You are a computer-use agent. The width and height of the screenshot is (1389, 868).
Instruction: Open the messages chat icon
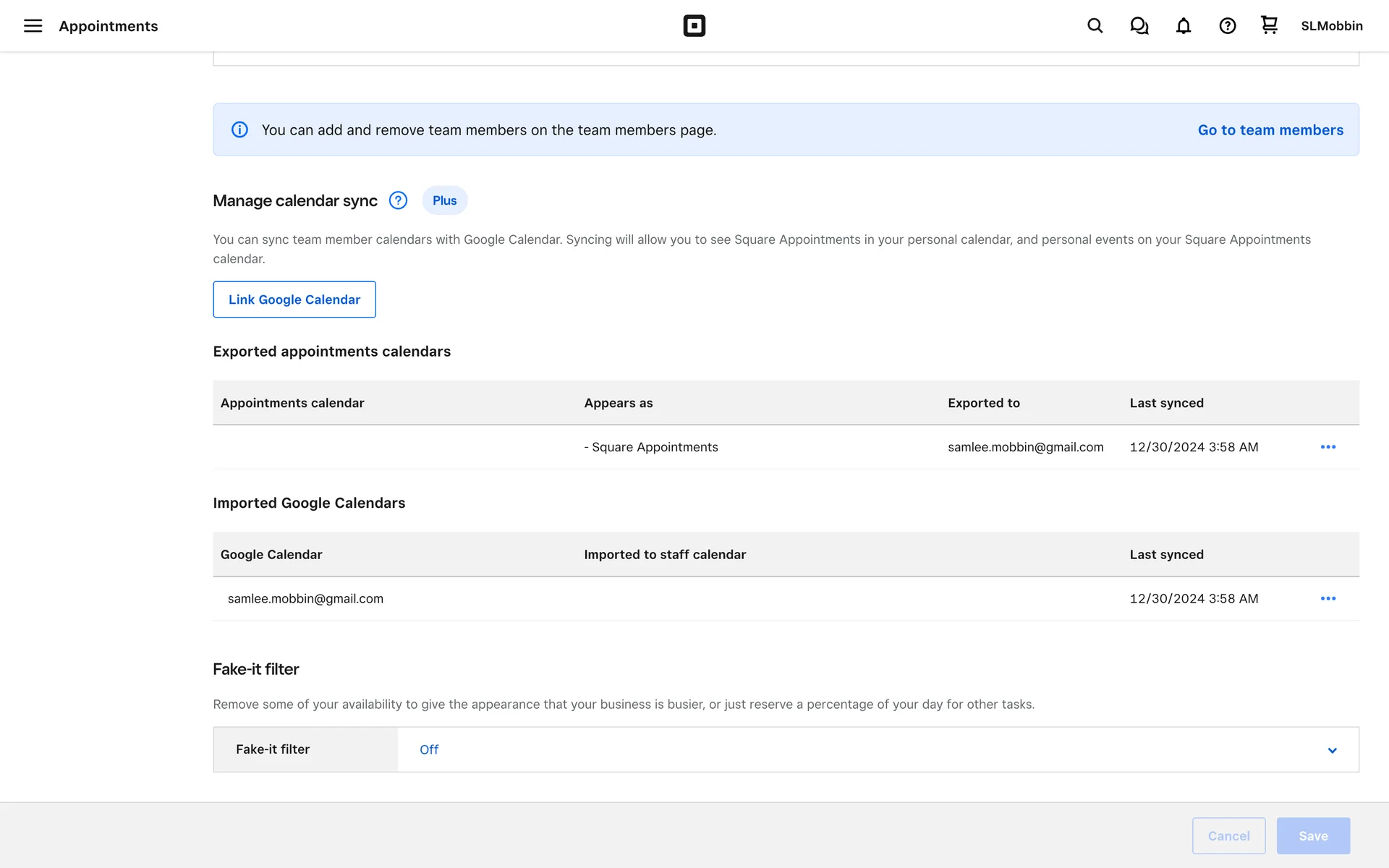[x=1139, y=26]
